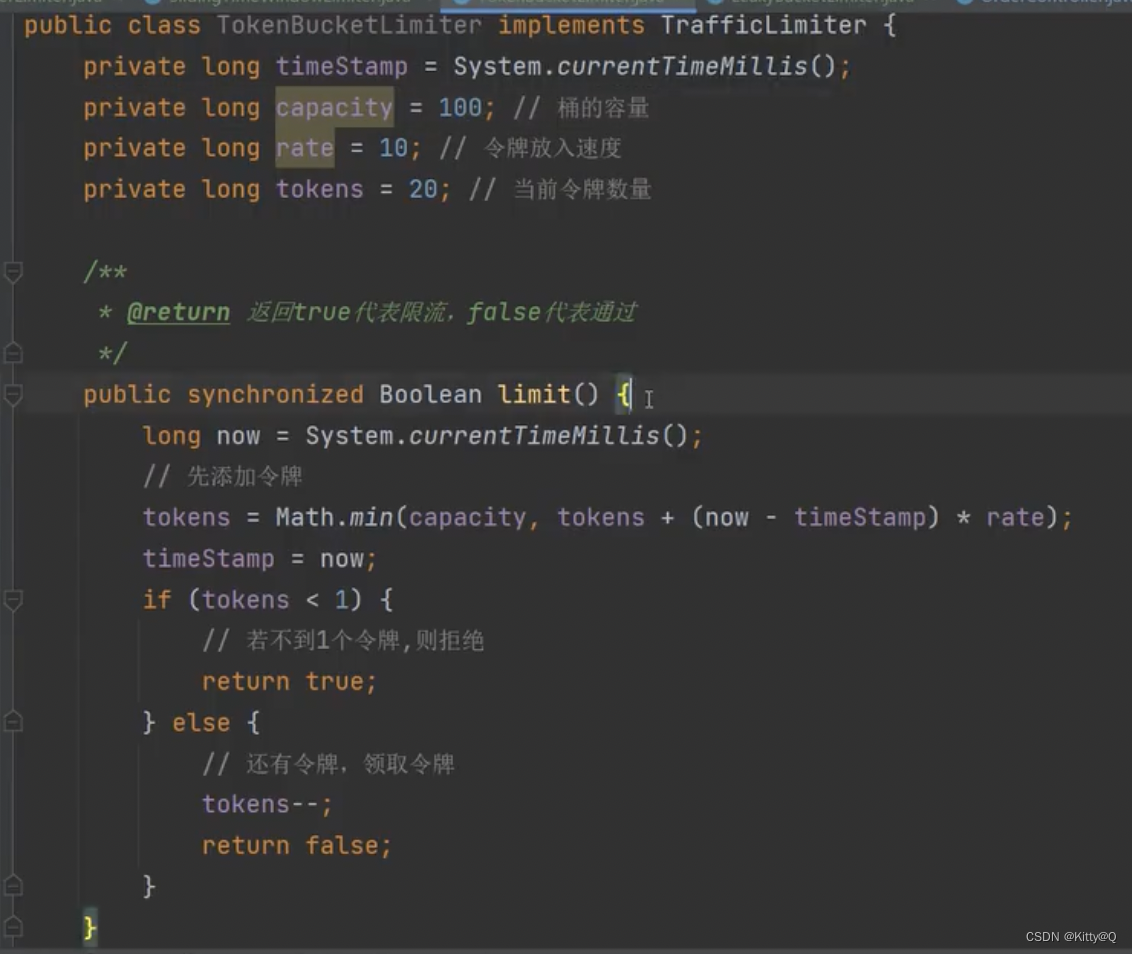Click the number 1 in the if condition
The image size is (1132, 954).
pos(341,599)
